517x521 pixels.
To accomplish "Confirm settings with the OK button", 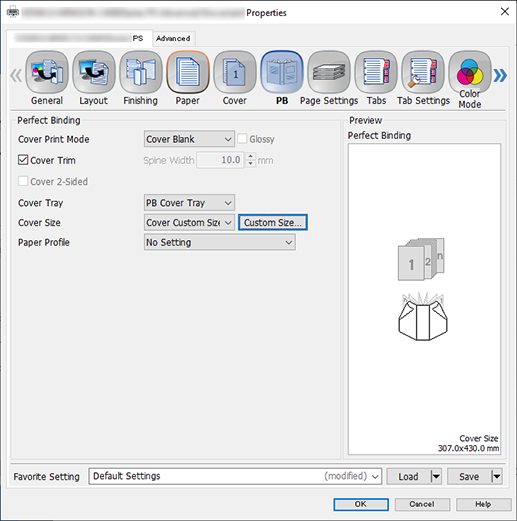I will (361, 504).
